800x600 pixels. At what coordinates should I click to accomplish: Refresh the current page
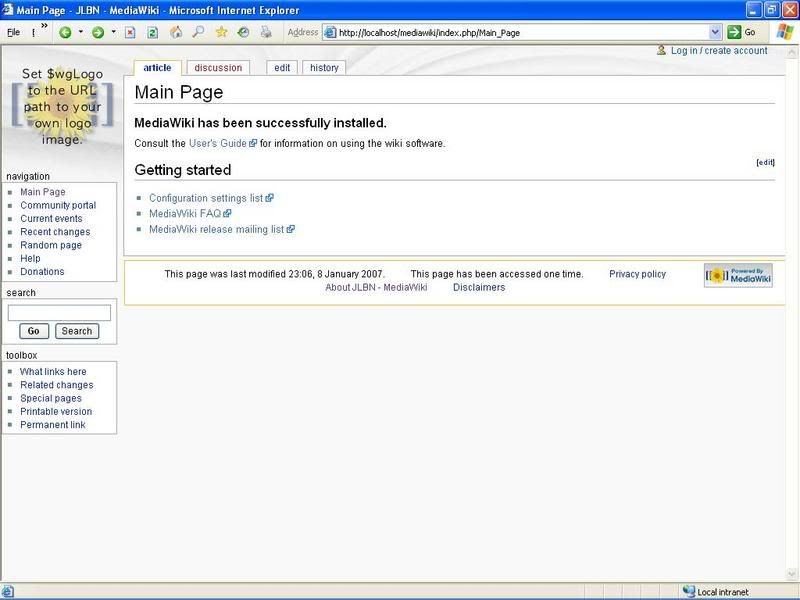click(x=152, y=33)
